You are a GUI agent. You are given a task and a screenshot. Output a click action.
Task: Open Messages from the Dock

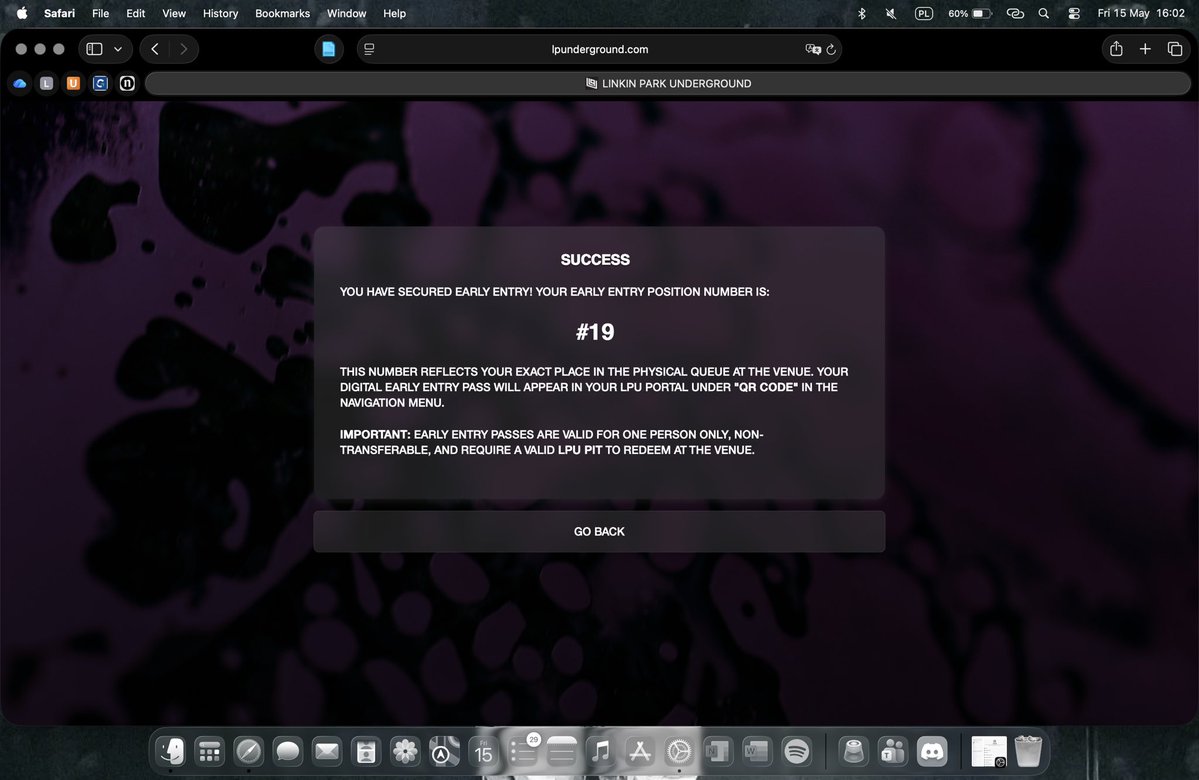click(x=288, y=752)
